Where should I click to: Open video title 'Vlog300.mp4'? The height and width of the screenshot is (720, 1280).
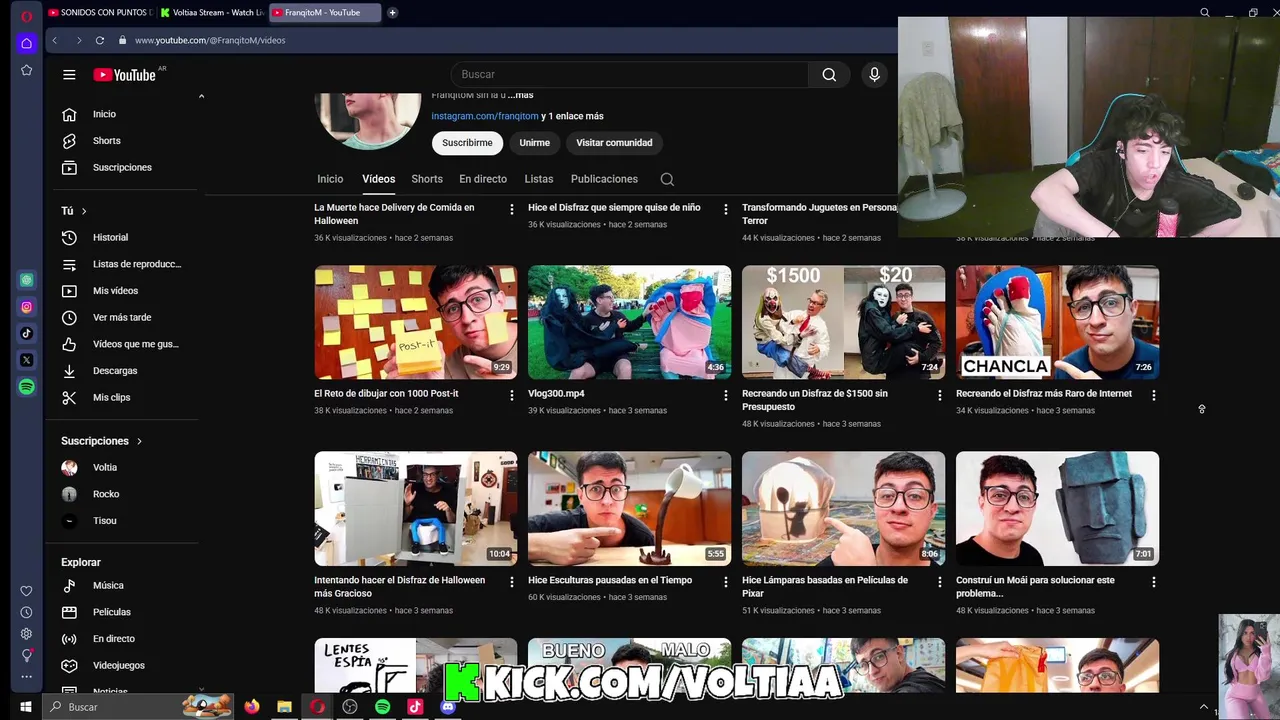[x=556, y=393]
